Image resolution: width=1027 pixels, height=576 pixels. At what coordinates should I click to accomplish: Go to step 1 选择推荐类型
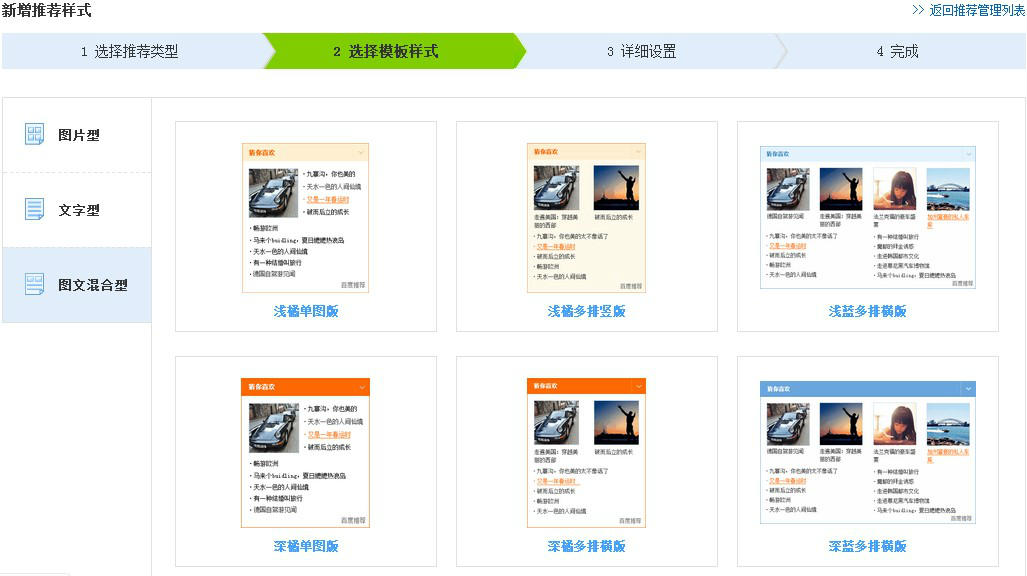point(134,51)
